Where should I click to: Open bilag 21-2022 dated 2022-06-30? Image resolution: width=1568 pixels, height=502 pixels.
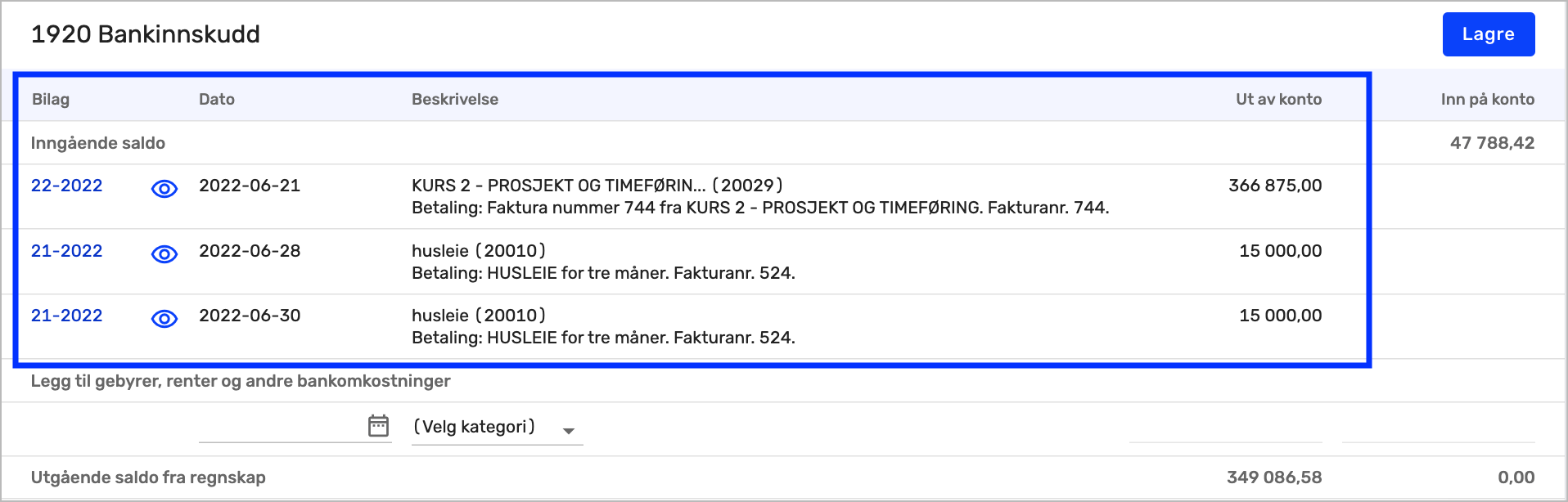(66, 316)
